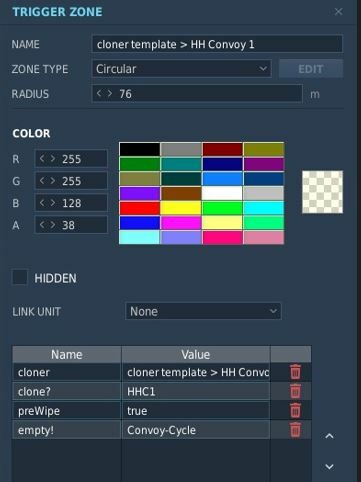Pick the cyan color swatch

pyautogui.click(x=264, y=208)
